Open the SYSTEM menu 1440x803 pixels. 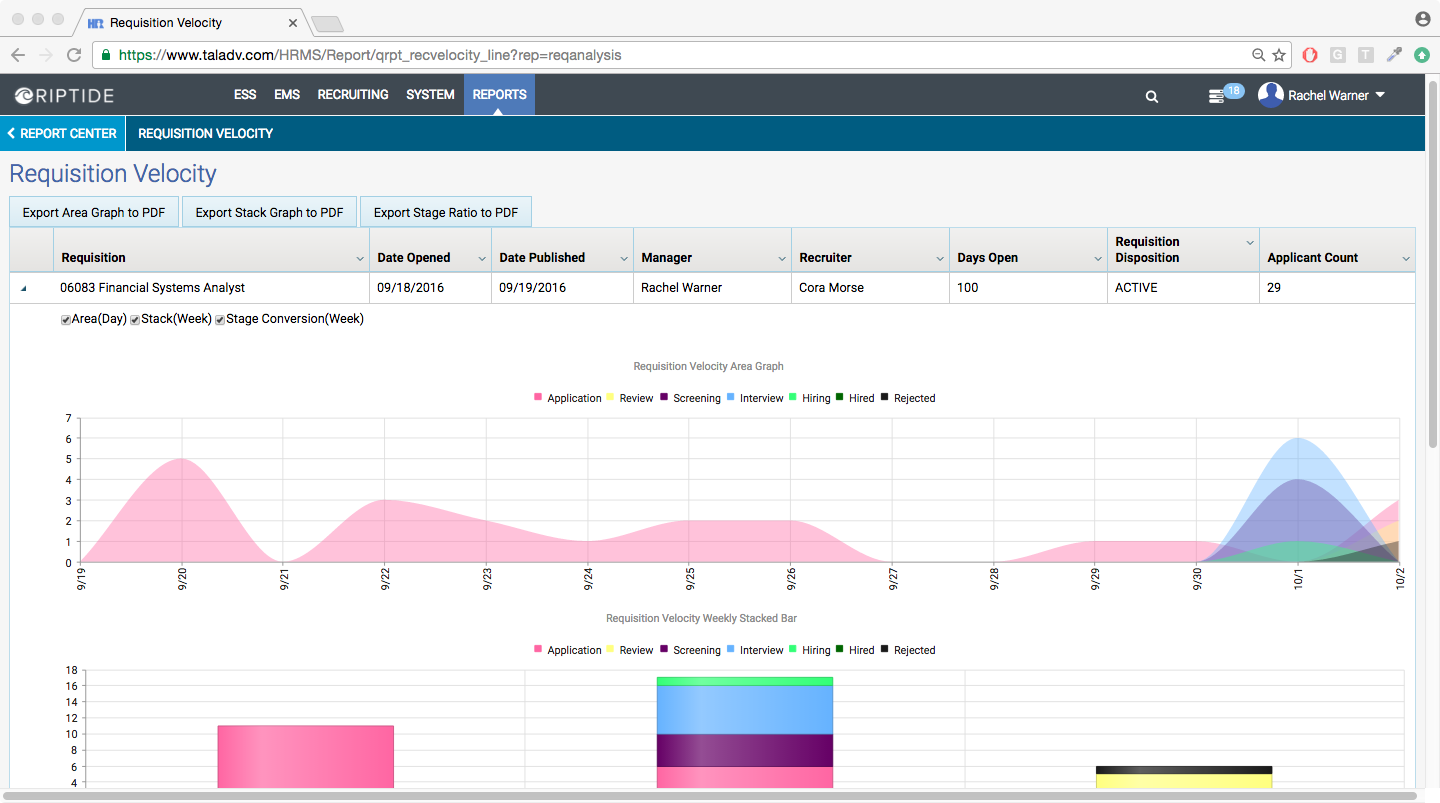point(430,95)
